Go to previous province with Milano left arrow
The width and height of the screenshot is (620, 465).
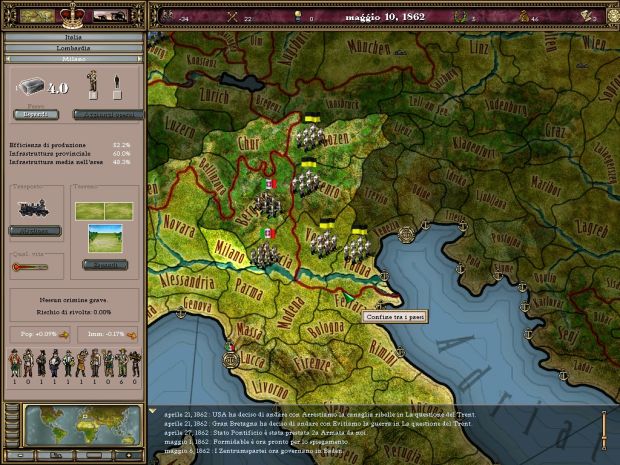8,59
